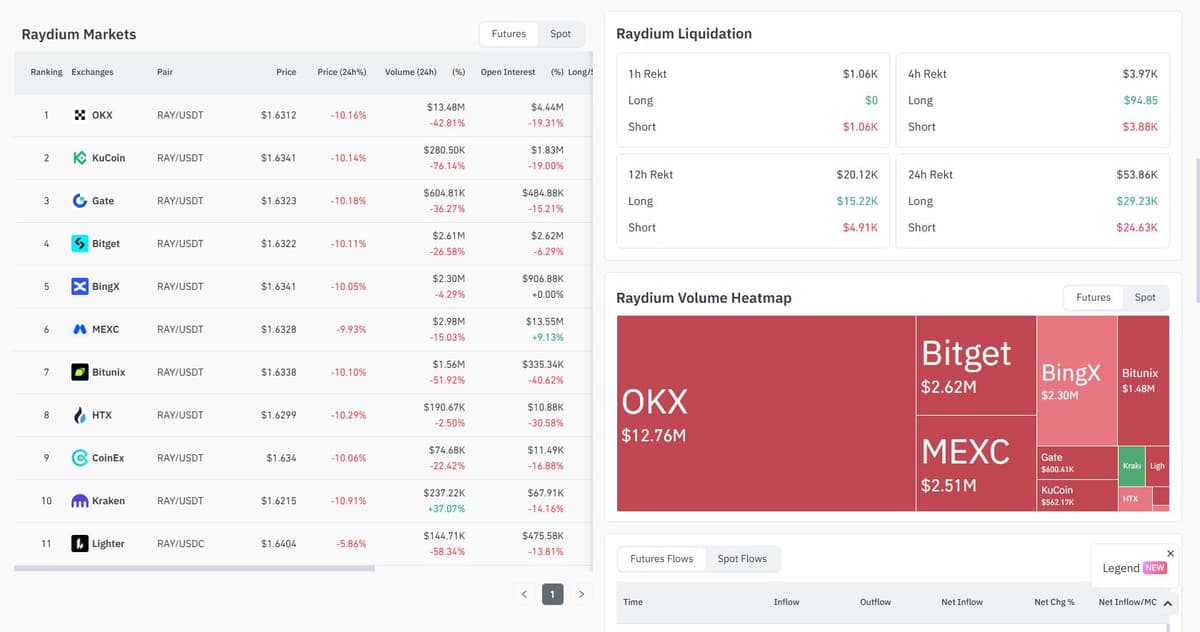Click 24h Rekt Short value $24.63K

tap(1137, 227)
